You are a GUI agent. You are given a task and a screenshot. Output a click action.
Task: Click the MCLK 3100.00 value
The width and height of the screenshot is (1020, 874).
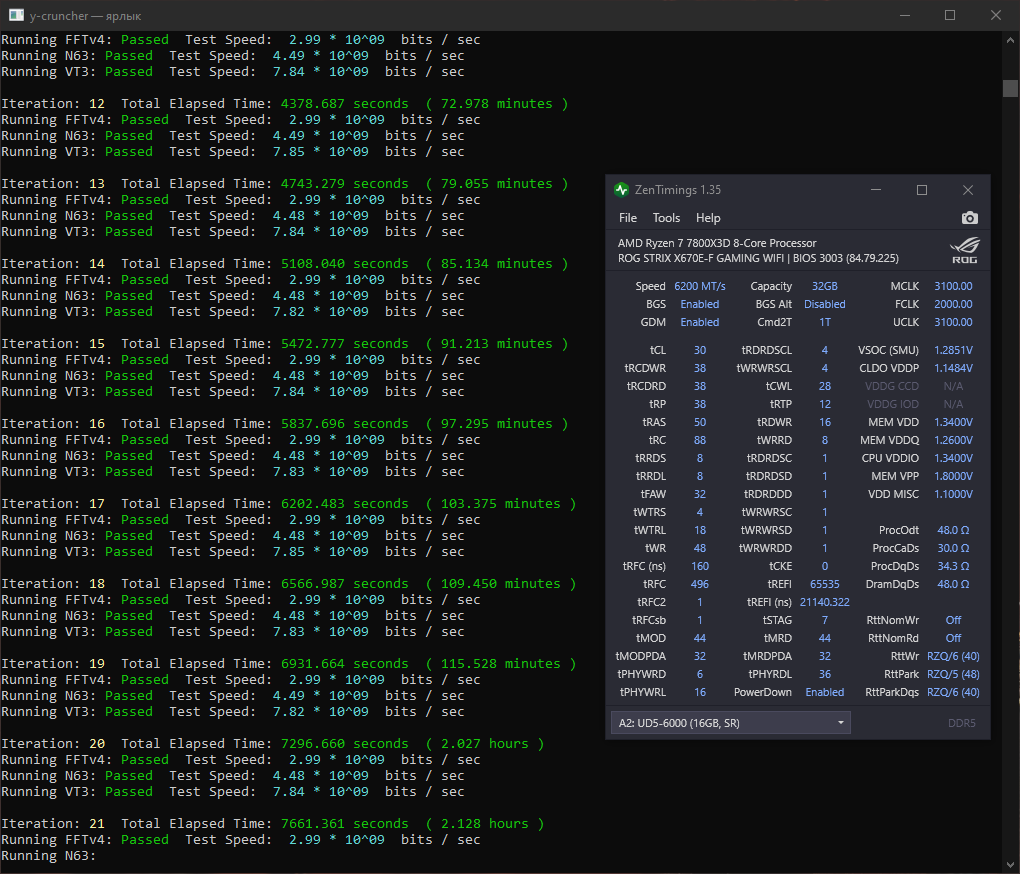click(x=953, y=286)
